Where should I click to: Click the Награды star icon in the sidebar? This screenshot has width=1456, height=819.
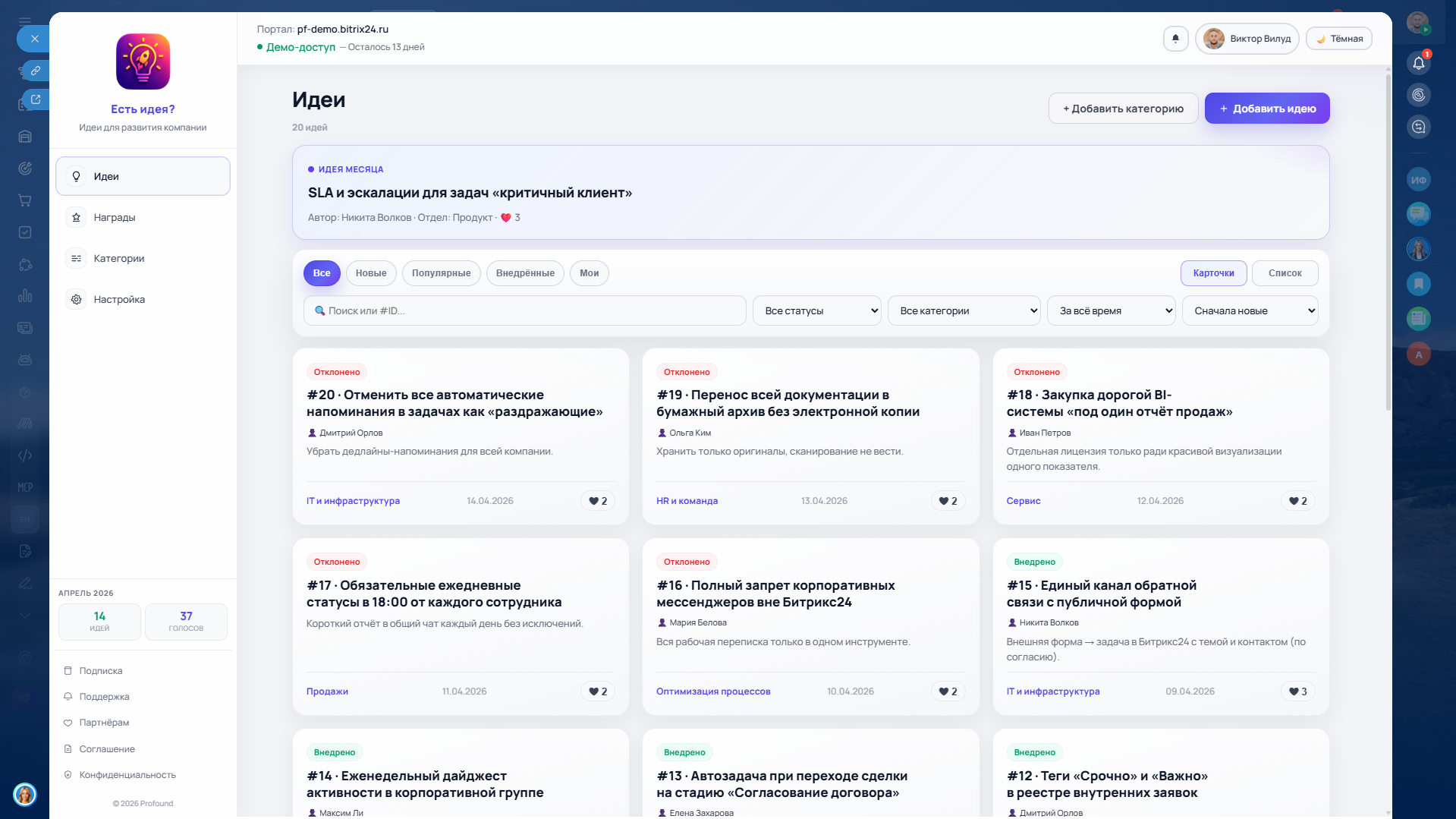pyautogui.click(x=76, y=218)
